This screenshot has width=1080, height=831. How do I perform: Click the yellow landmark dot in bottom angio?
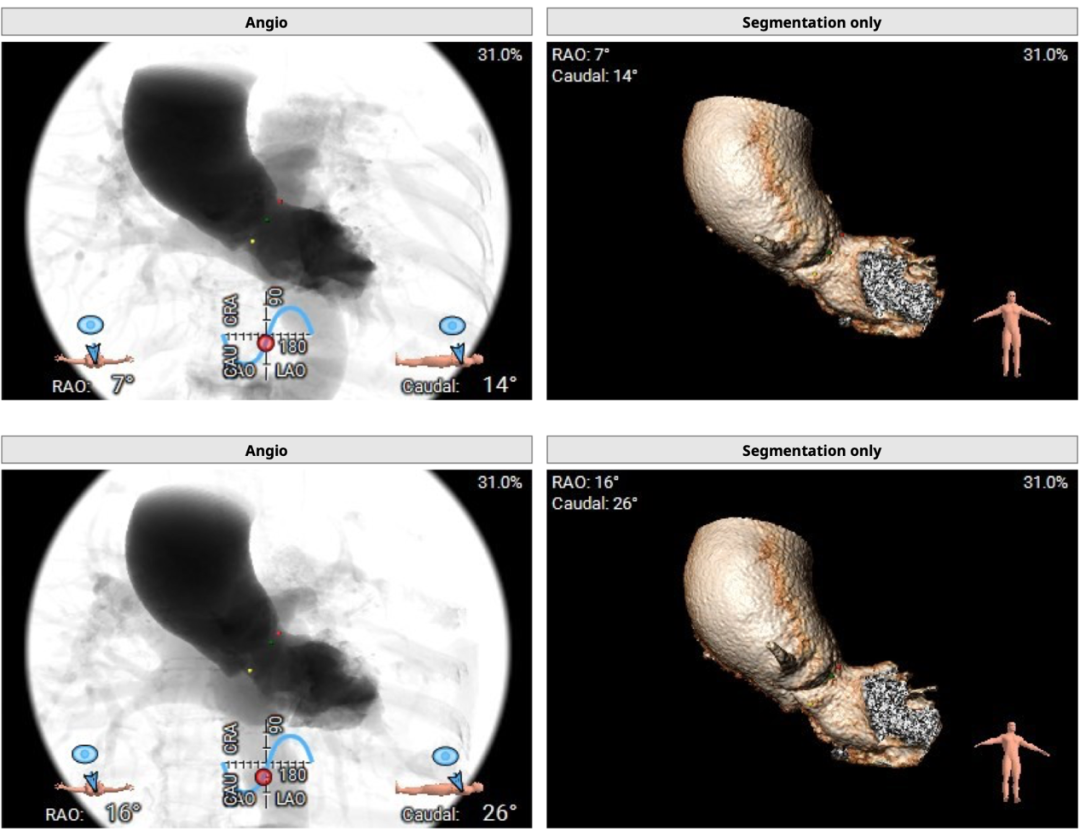coord(251,670)
